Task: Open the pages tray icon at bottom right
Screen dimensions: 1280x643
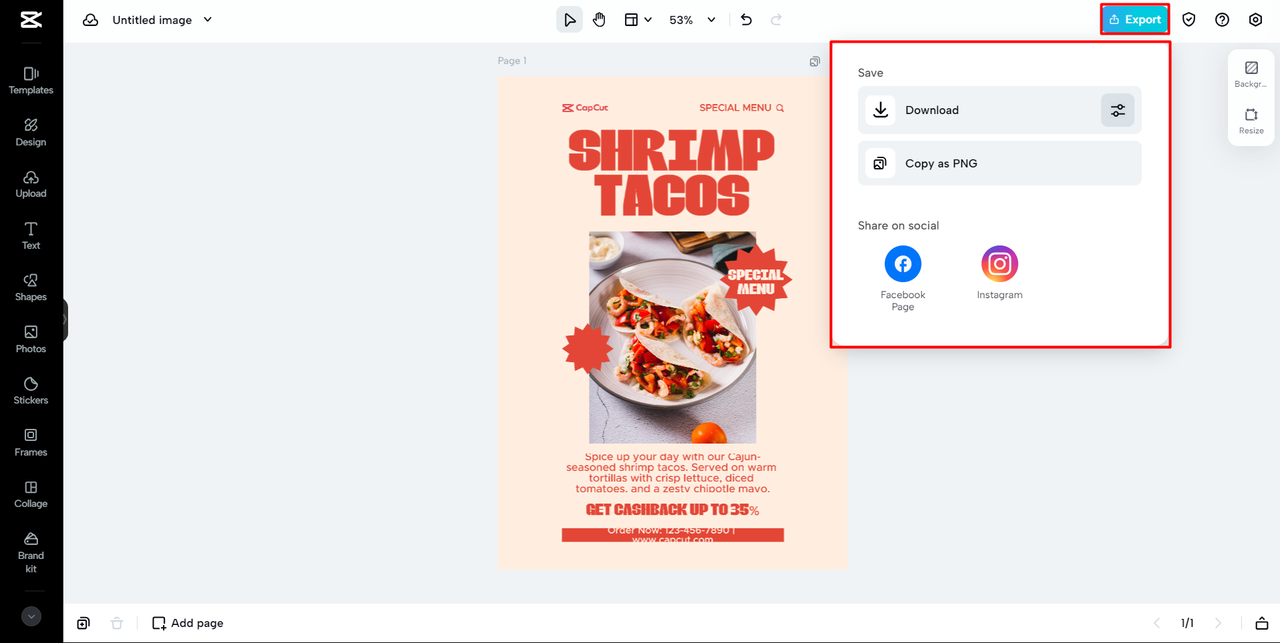Action: (1261, 623)
